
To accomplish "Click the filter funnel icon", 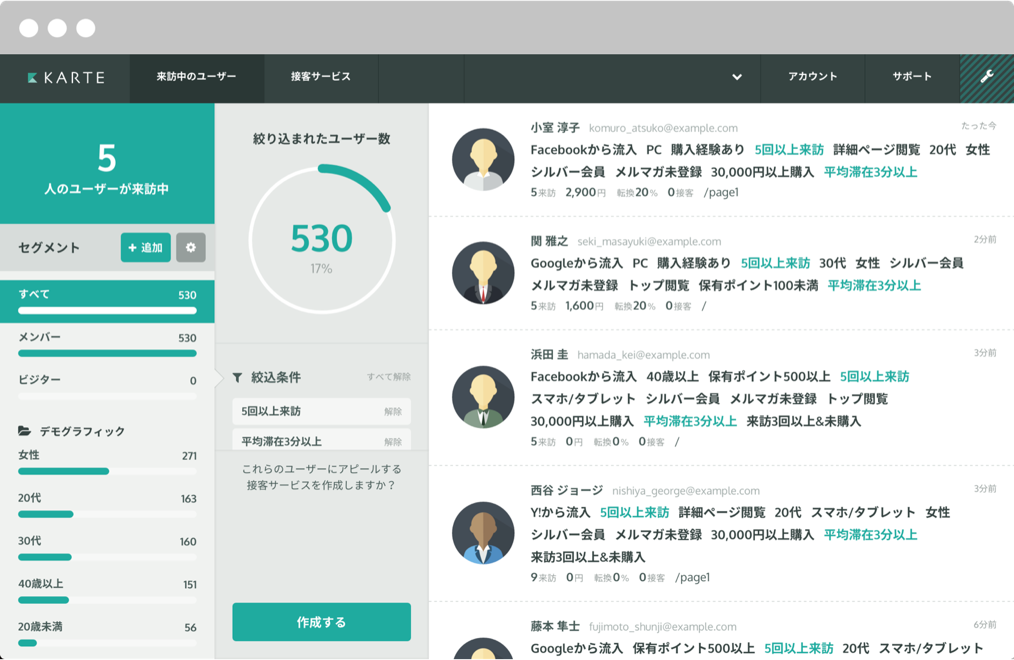I will pos(237,378).
